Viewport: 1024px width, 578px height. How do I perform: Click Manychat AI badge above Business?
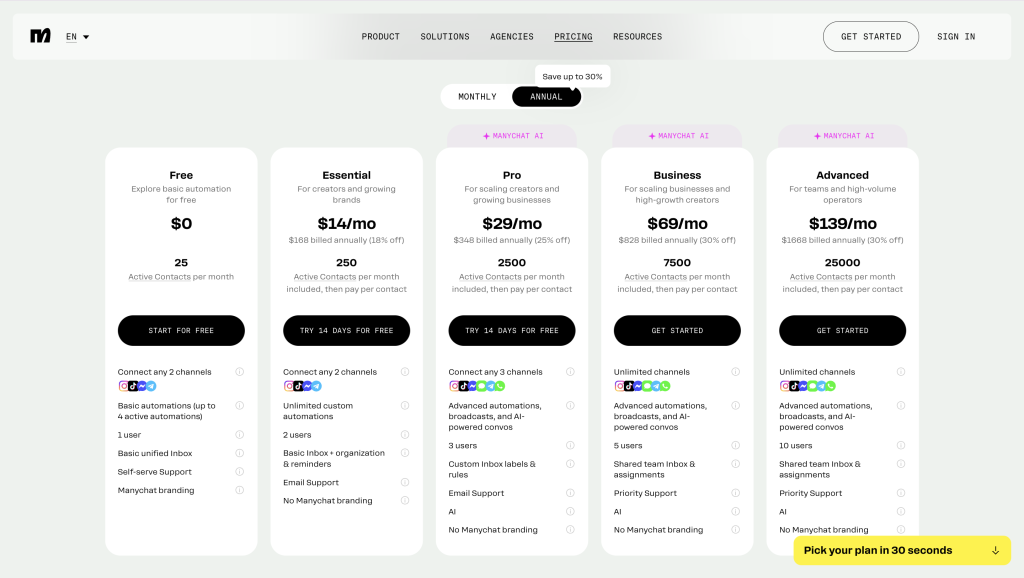(677, 136)
